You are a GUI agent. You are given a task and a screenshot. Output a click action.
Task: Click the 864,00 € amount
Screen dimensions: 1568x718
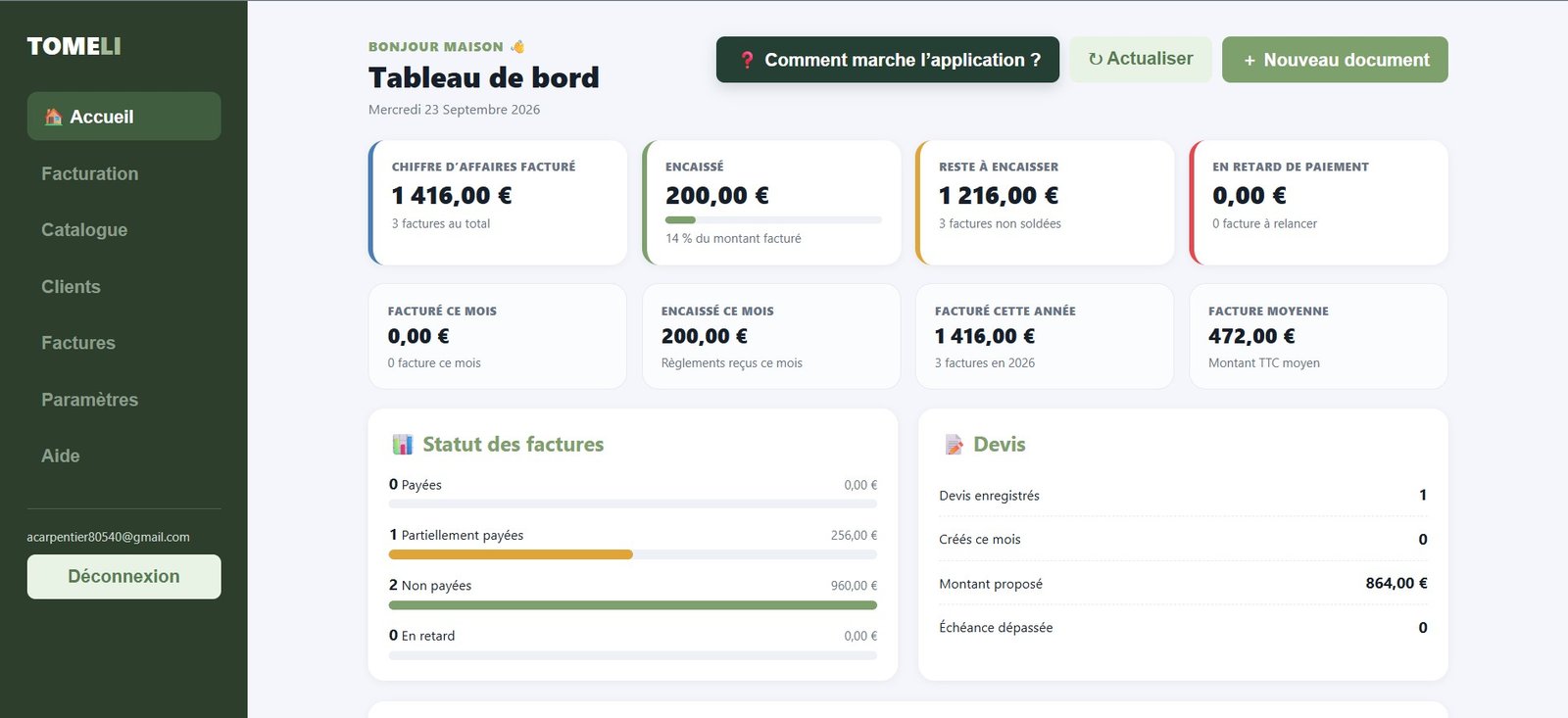(1396, 583)
